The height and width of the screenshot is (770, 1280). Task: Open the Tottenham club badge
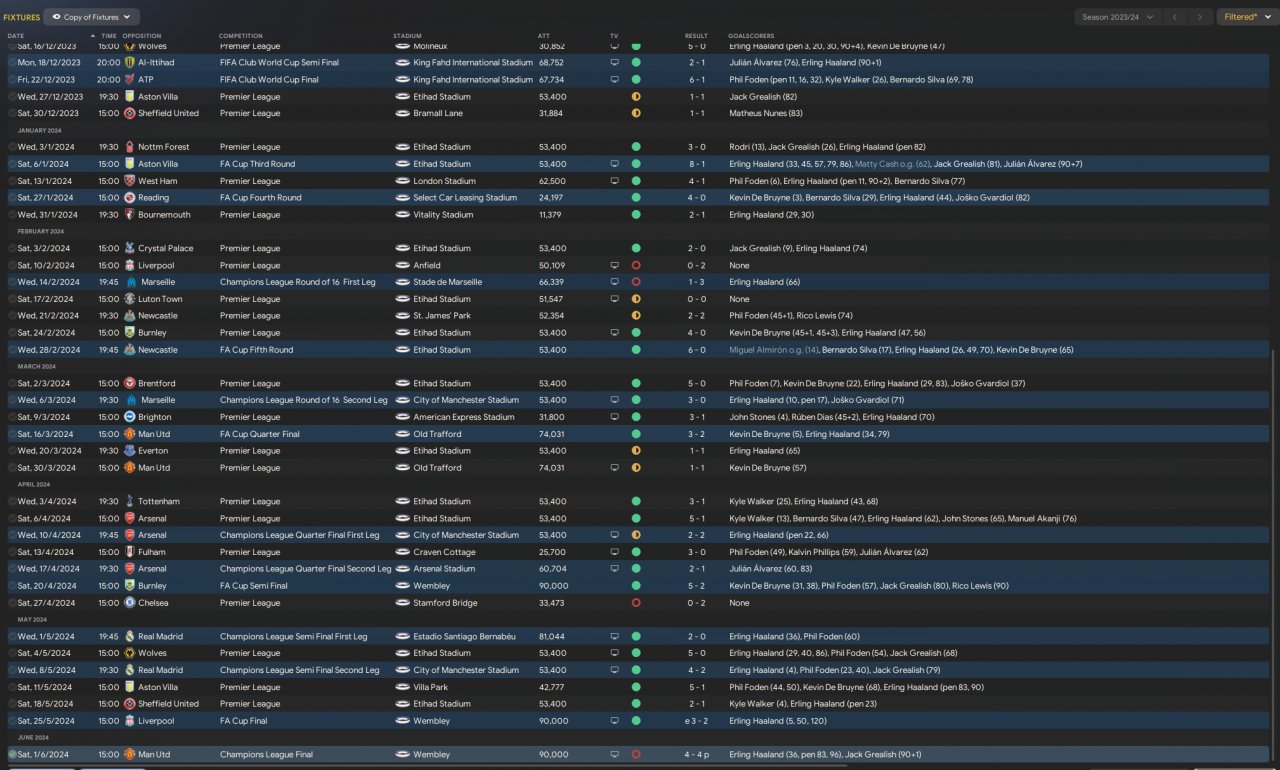[x=130, y=502]
